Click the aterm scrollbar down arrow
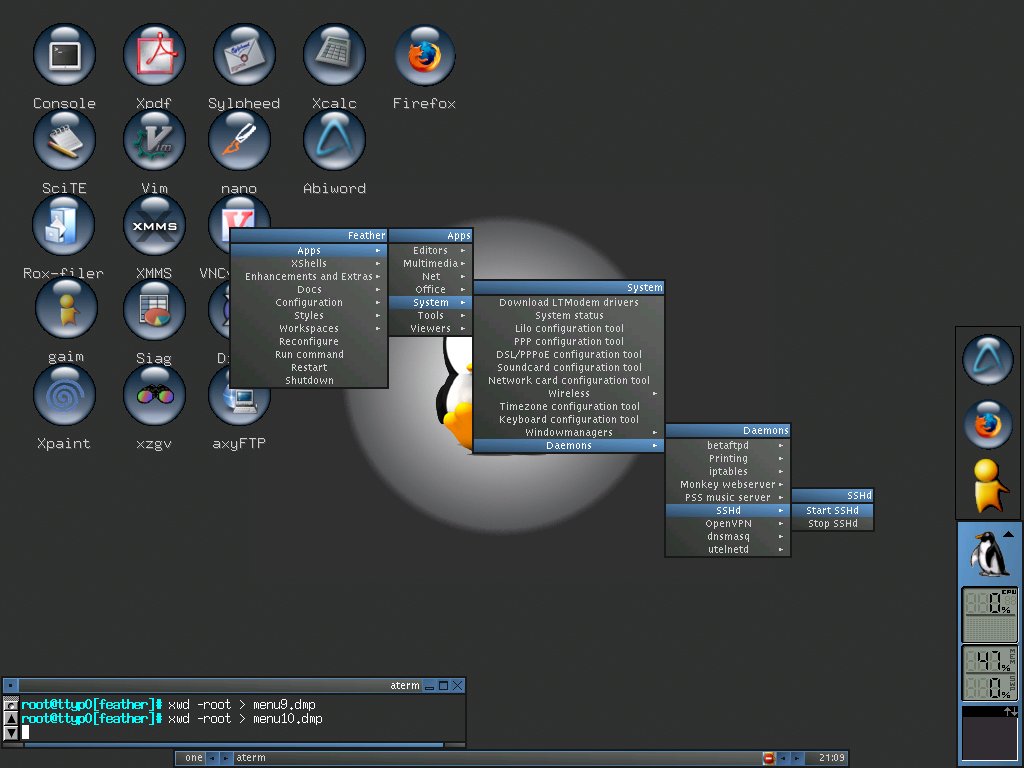This screenshot has height=768, width=1024. (x=10, y=733)
